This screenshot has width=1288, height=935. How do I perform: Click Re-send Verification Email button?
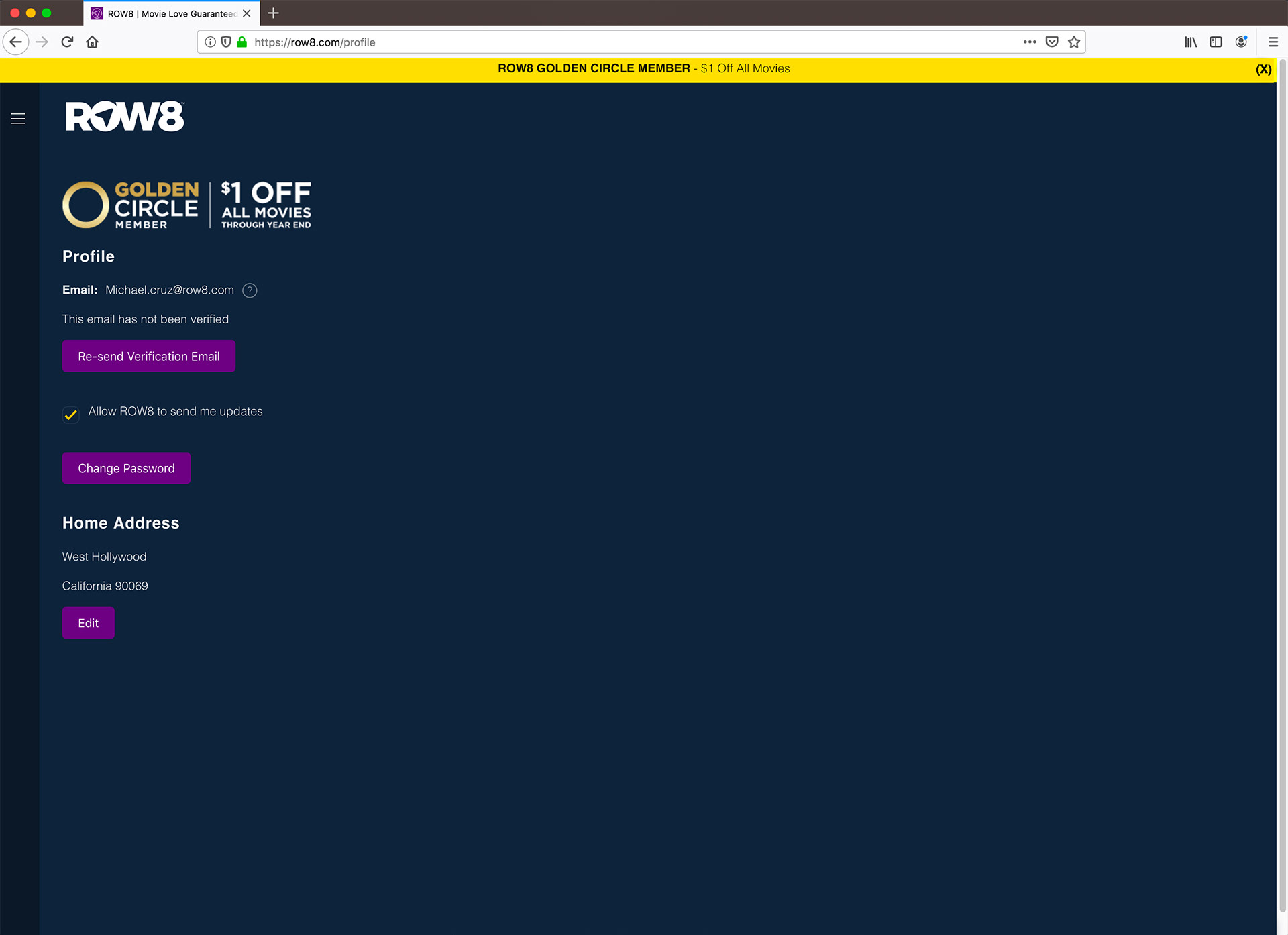(149, 356)
